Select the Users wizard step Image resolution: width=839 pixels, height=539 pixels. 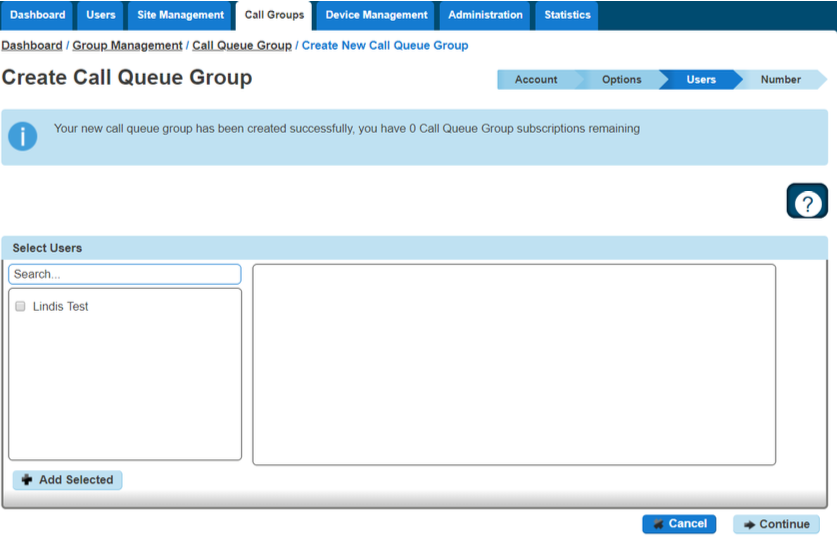[x=701, y=80]
